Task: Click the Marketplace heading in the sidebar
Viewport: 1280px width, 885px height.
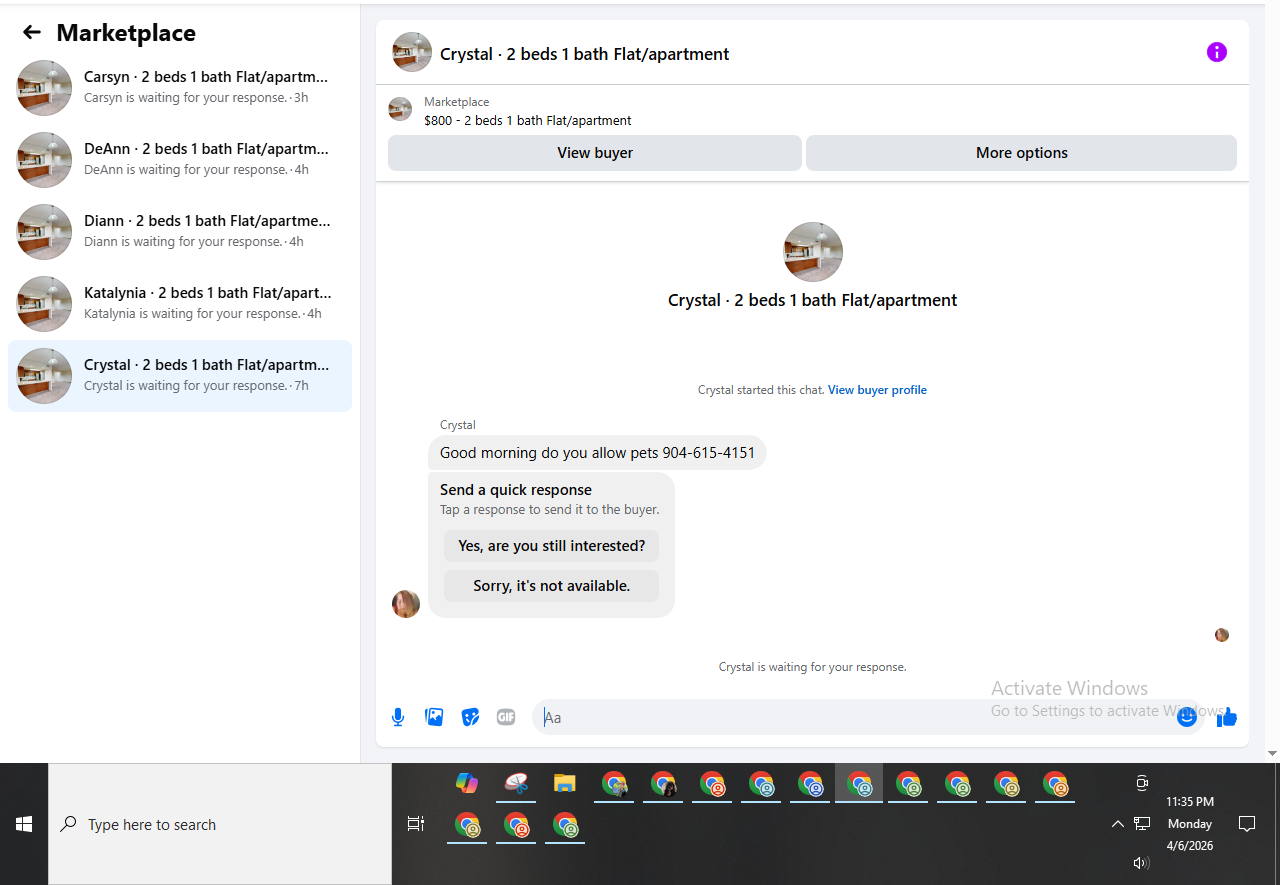Action: tap(126, 33)
